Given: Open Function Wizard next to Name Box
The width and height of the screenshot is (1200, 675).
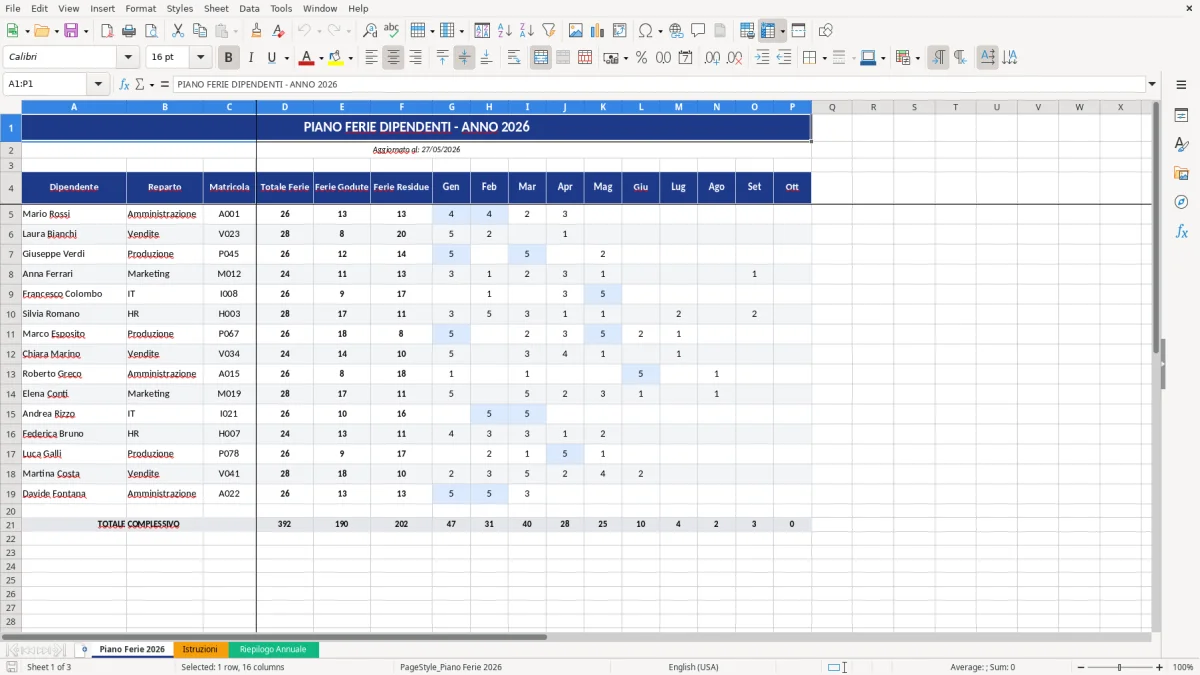Looking at the screenshot, I should 125,85.
